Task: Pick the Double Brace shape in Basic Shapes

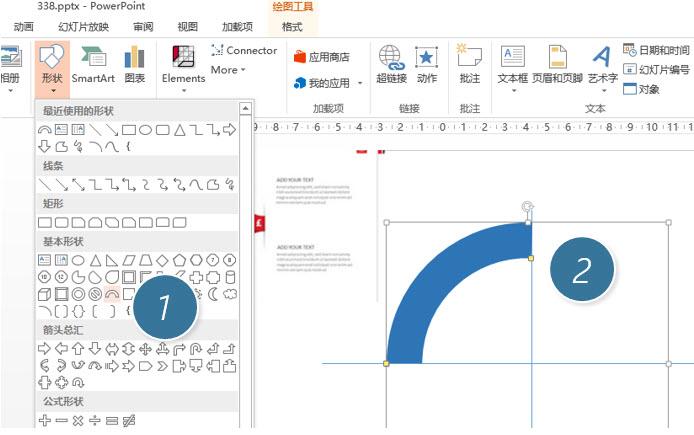Action: (x=78, y=311)
